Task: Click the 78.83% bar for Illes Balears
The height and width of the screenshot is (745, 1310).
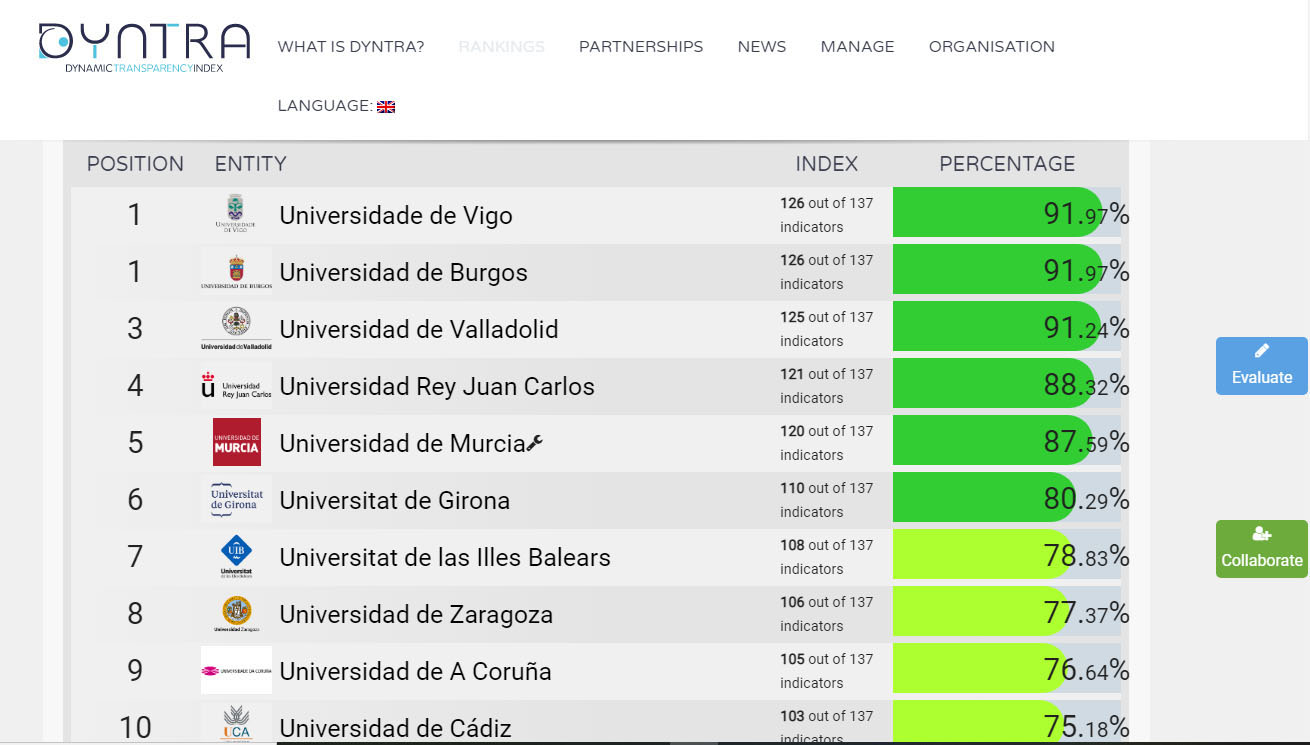Action: pos(983,554)
